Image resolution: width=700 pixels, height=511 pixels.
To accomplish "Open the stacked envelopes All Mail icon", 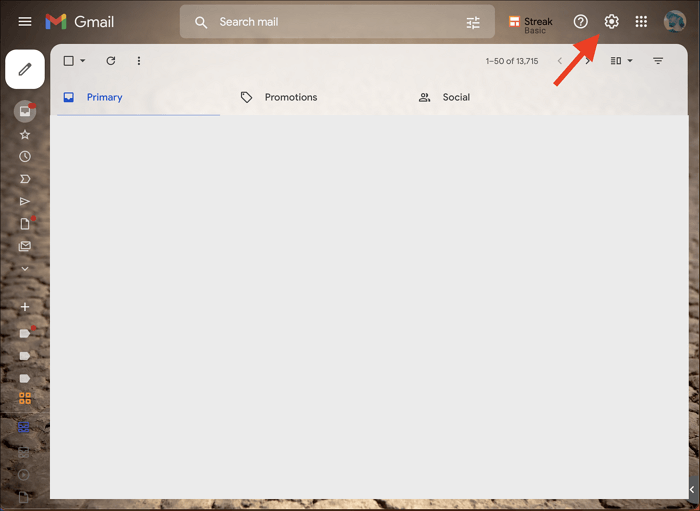I will click(25, 246).
